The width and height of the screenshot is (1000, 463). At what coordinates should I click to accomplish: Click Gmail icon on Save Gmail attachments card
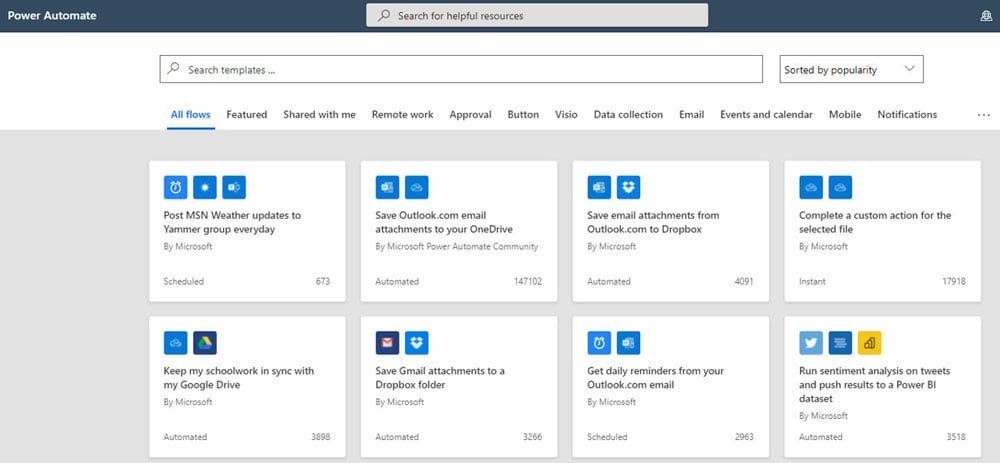point(387,343)
